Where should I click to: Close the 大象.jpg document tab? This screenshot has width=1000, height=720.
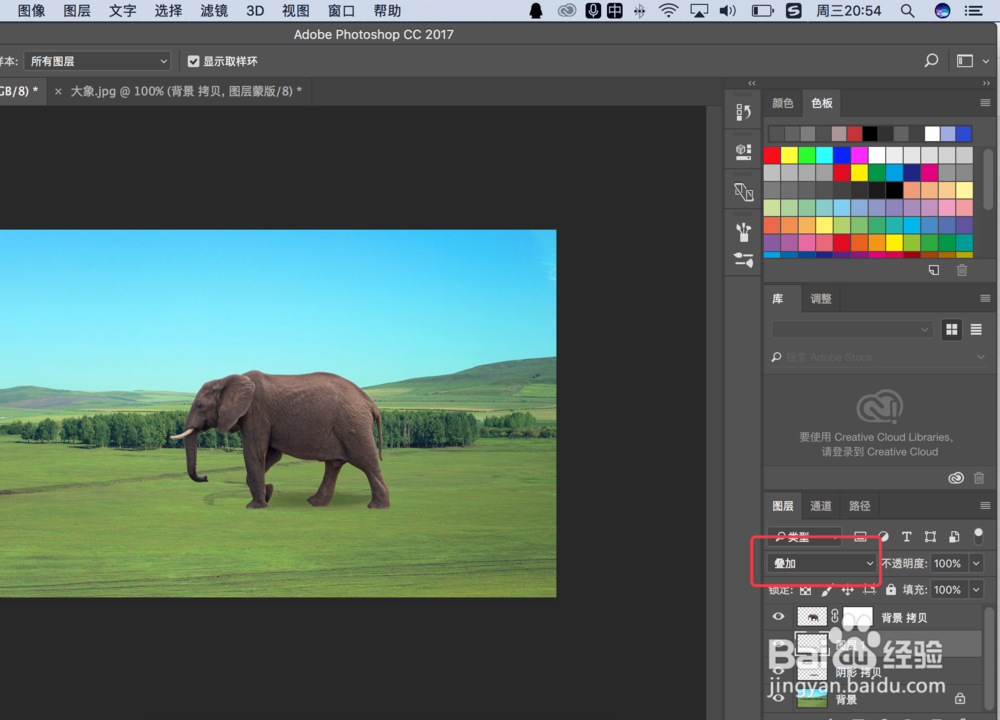tap(58, 91)
